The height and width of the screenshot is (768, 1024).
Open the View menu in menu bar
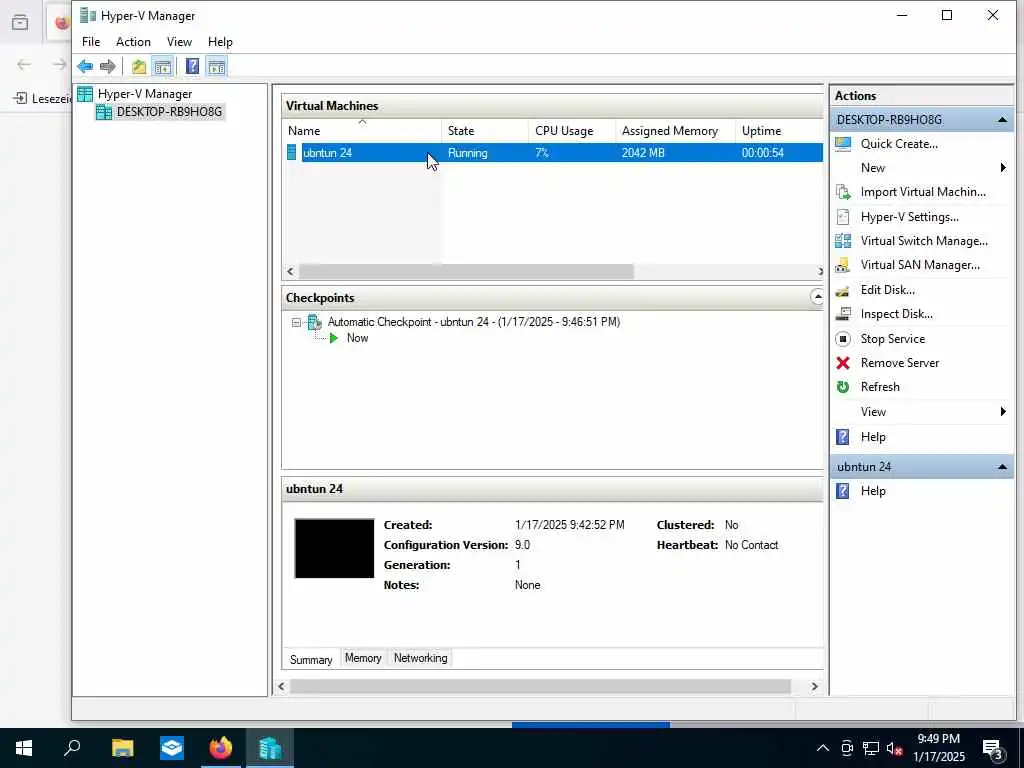(x=179, y=42)
